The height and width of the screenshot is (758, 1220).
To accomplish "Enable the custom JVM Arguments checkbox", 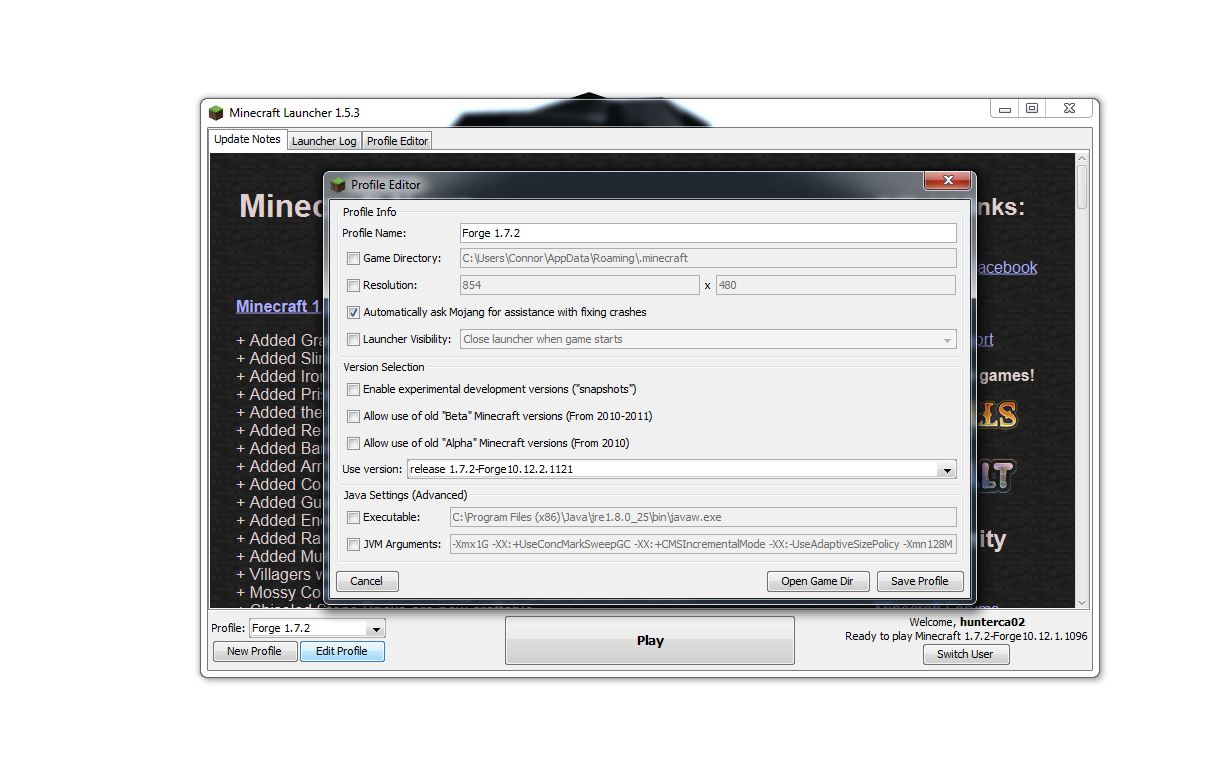I will coord(353,544).
